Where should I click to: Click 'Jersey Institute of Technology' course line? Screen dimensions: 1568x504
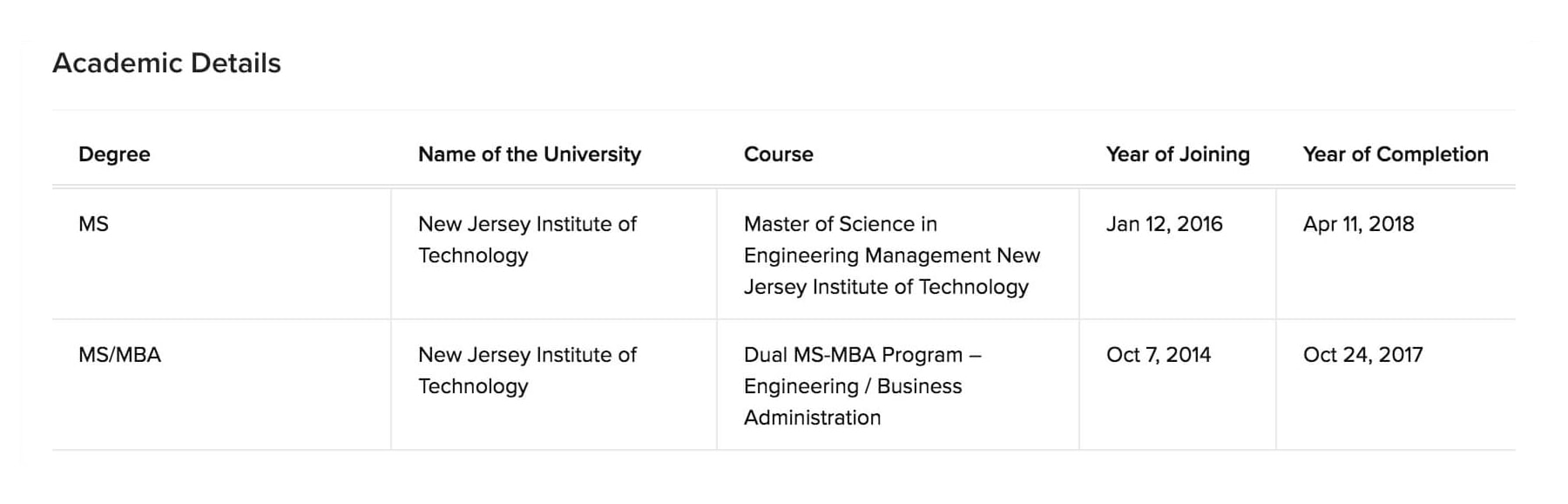[x=886, y=287]
